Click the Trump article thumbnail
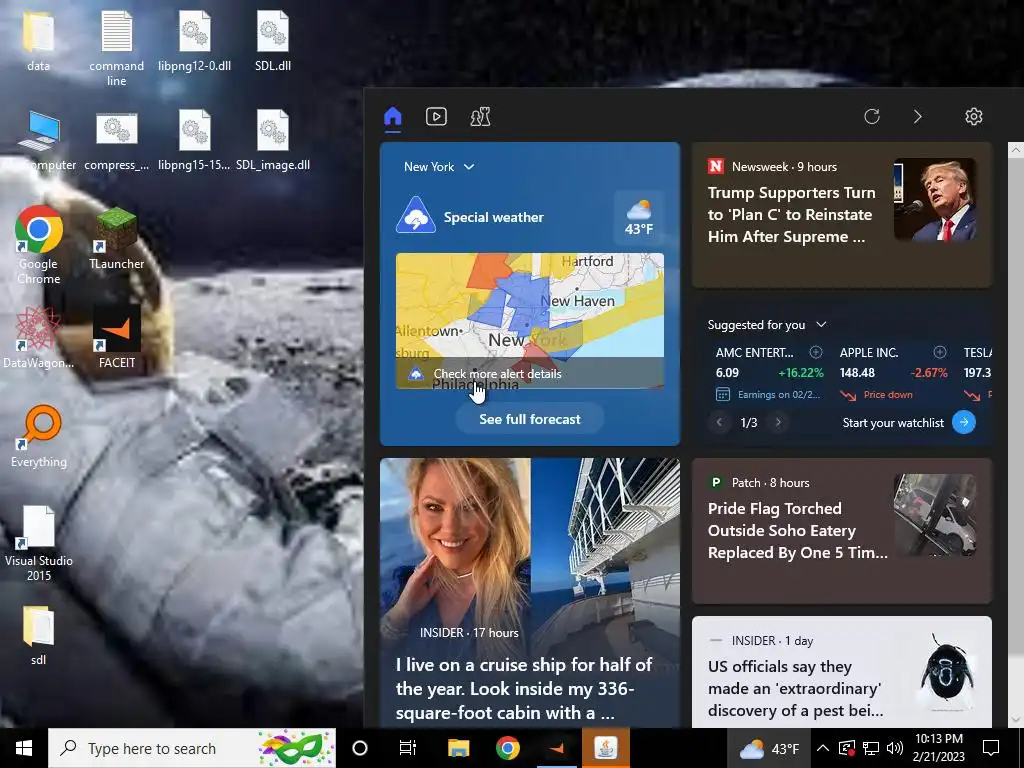This screenshot has height=768, width=1024. (x=935, y=200)
